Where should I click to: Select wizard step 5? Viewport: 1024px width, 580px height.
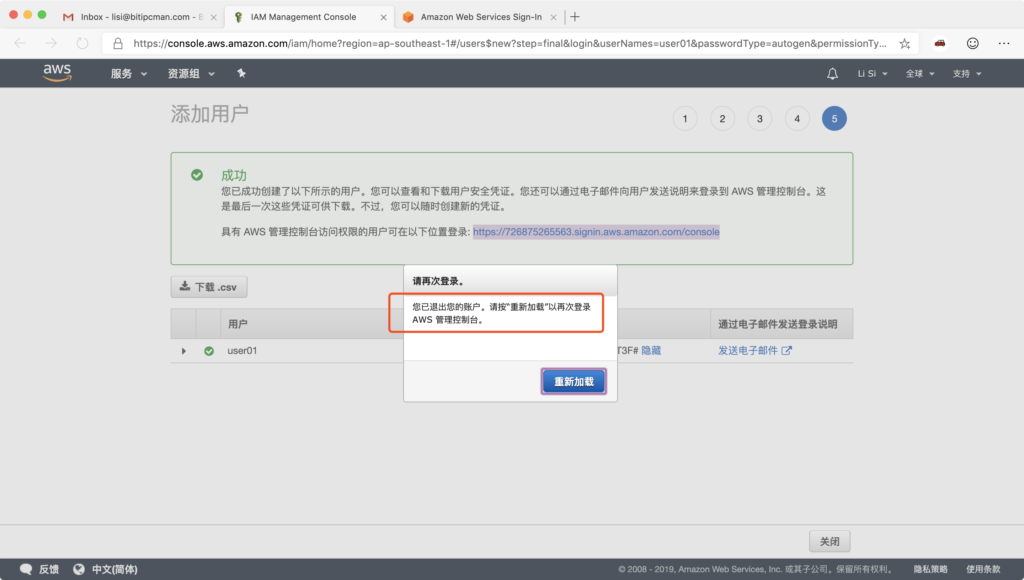click(834, 119)
